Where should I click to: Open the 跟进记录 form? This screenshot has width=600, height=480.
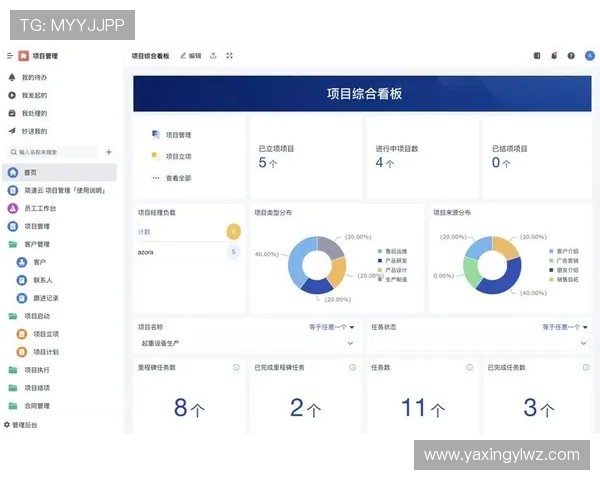click(x=38, y=298)
